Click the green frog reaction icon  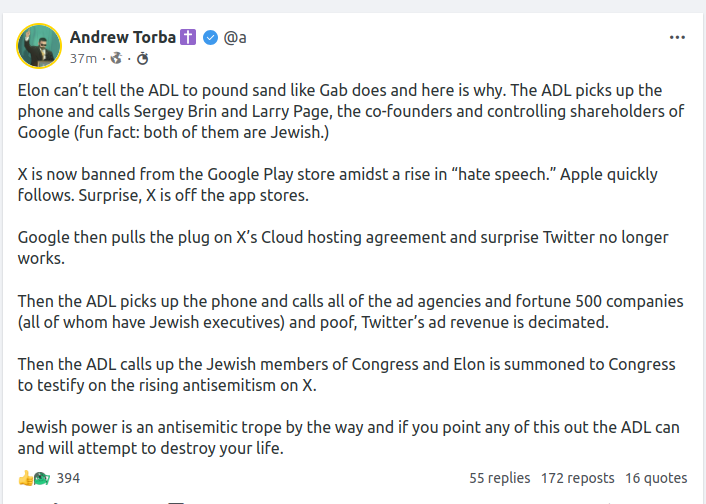click(x=41, y=478)
